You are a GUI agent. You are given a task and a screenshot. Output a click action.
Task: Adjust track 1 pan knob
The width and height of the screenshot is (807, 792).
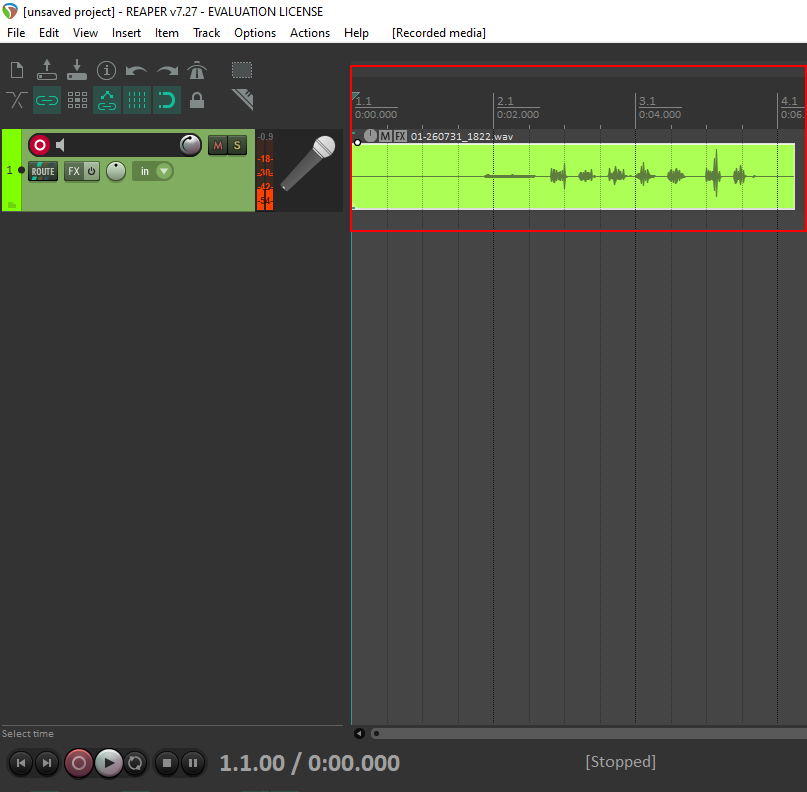tap(116, 171)
